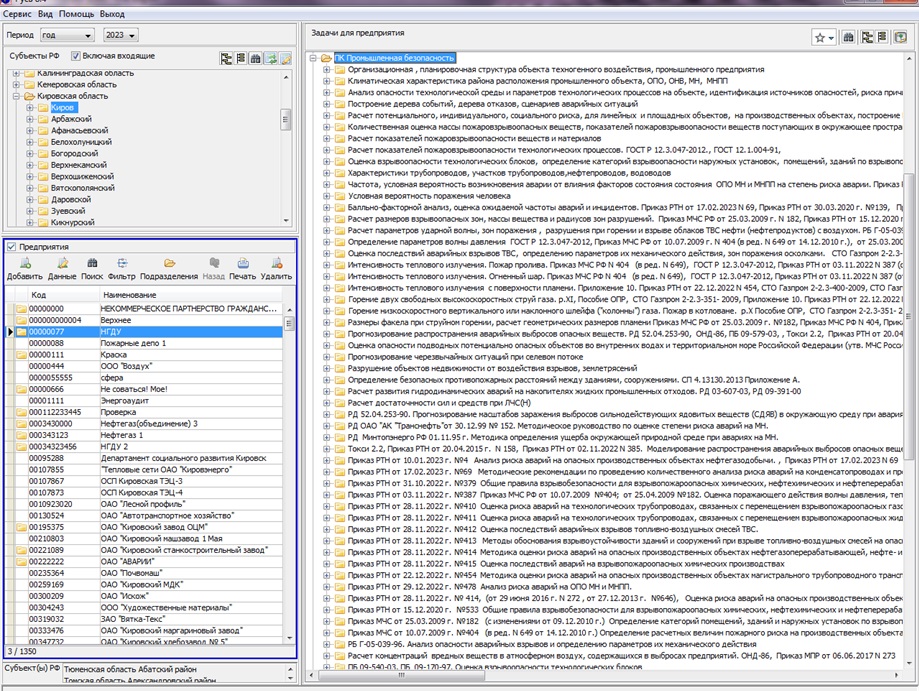Image resolution: width=919 pixels, height=691 pixels.
Task: Click the Добавить (Add) enterprise icon
Action: point(24,264)
